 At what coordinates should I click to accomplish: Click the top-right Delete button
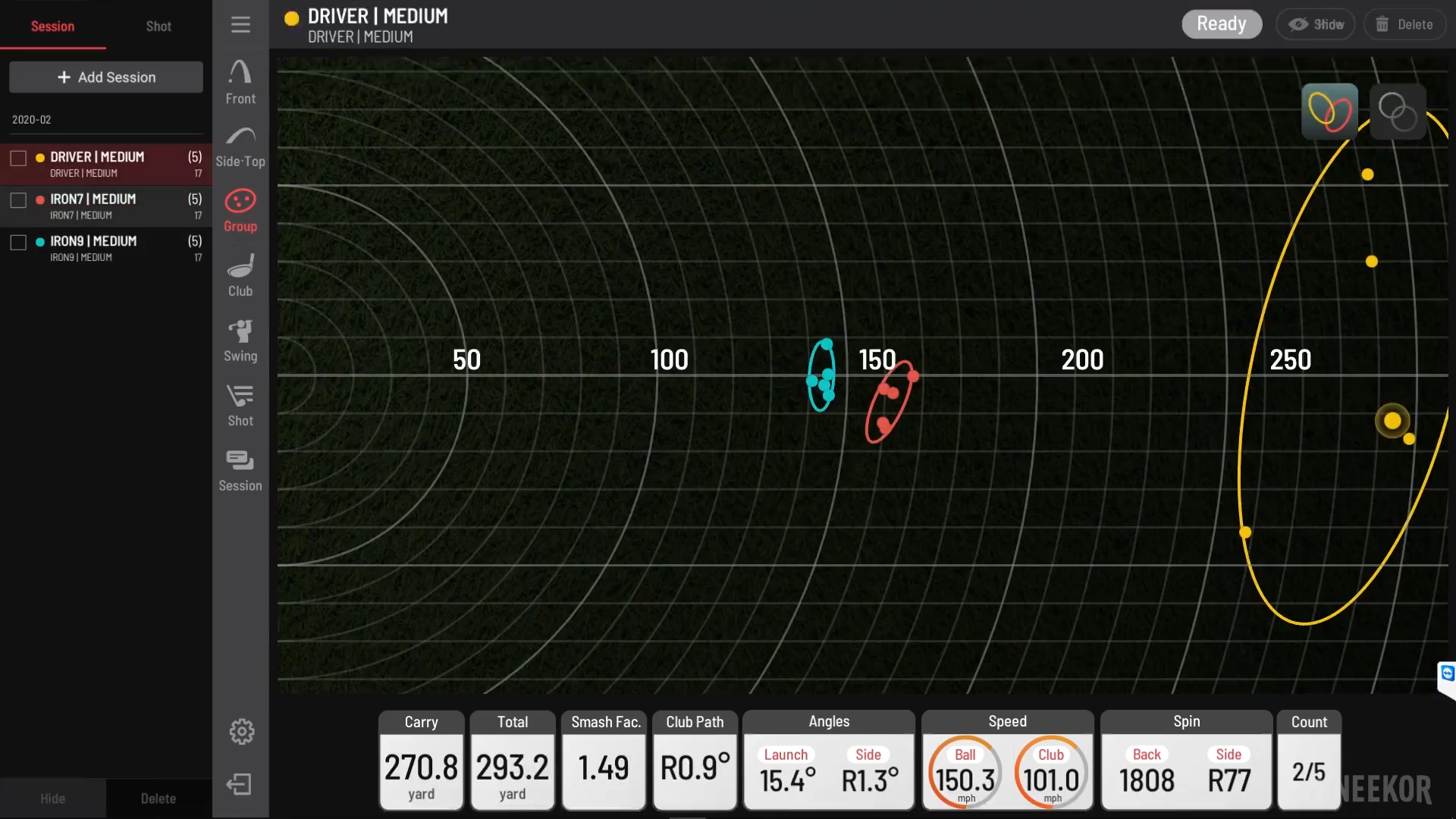1404,24
